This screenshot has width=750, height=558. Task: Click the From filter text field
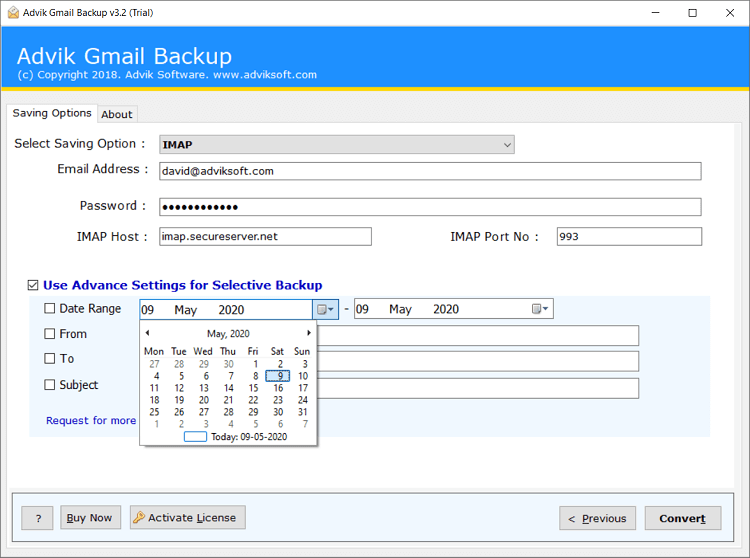coord(478,336)
